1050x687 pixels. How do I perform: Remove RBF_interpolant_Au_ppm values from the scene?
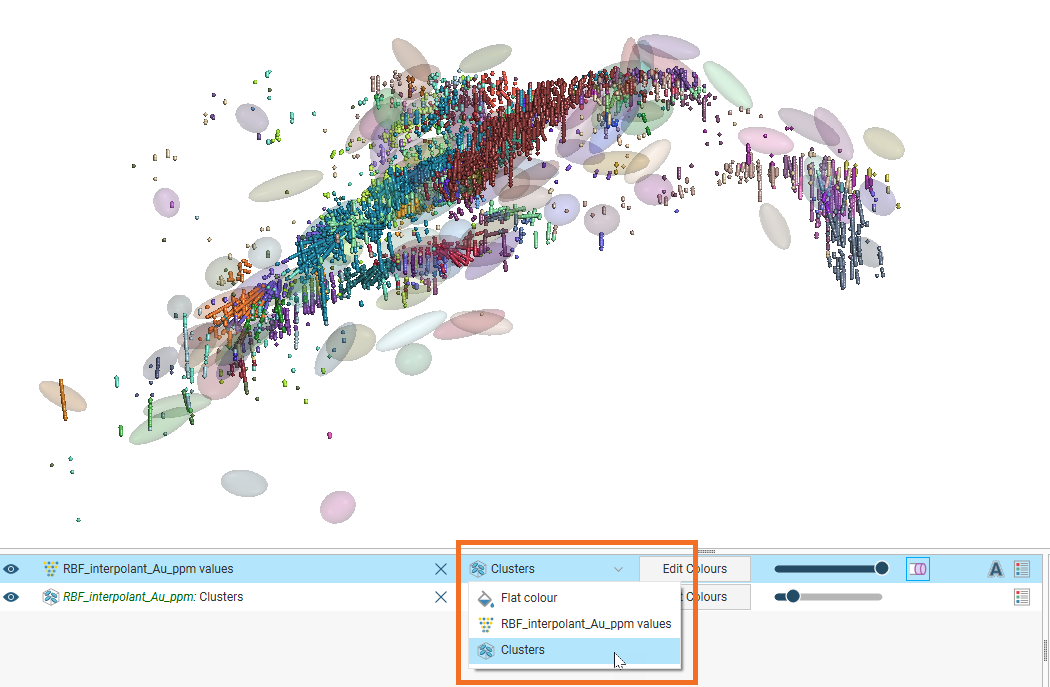coord(441,569)
